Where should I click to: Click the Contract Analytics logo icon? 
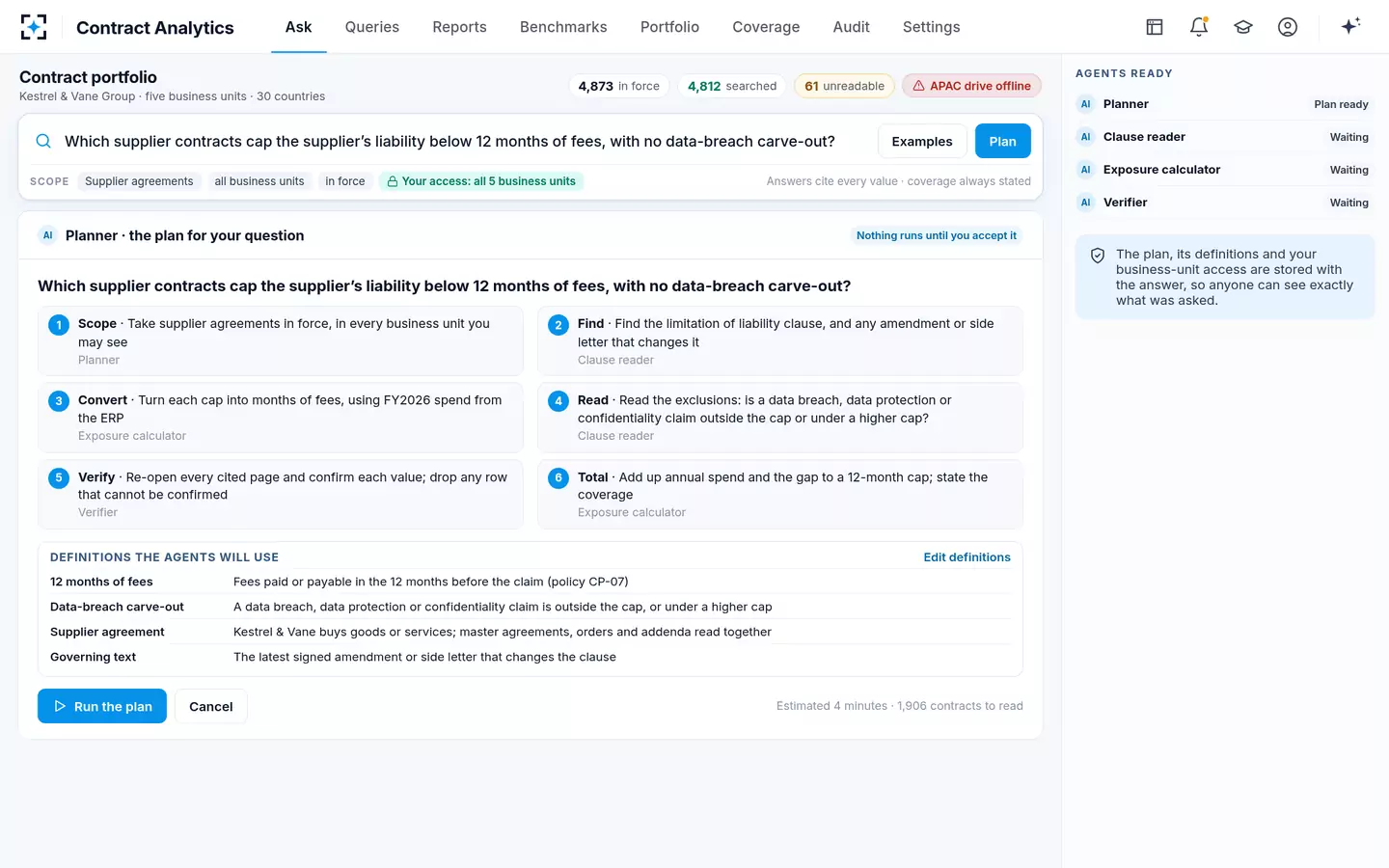point(34,27)
